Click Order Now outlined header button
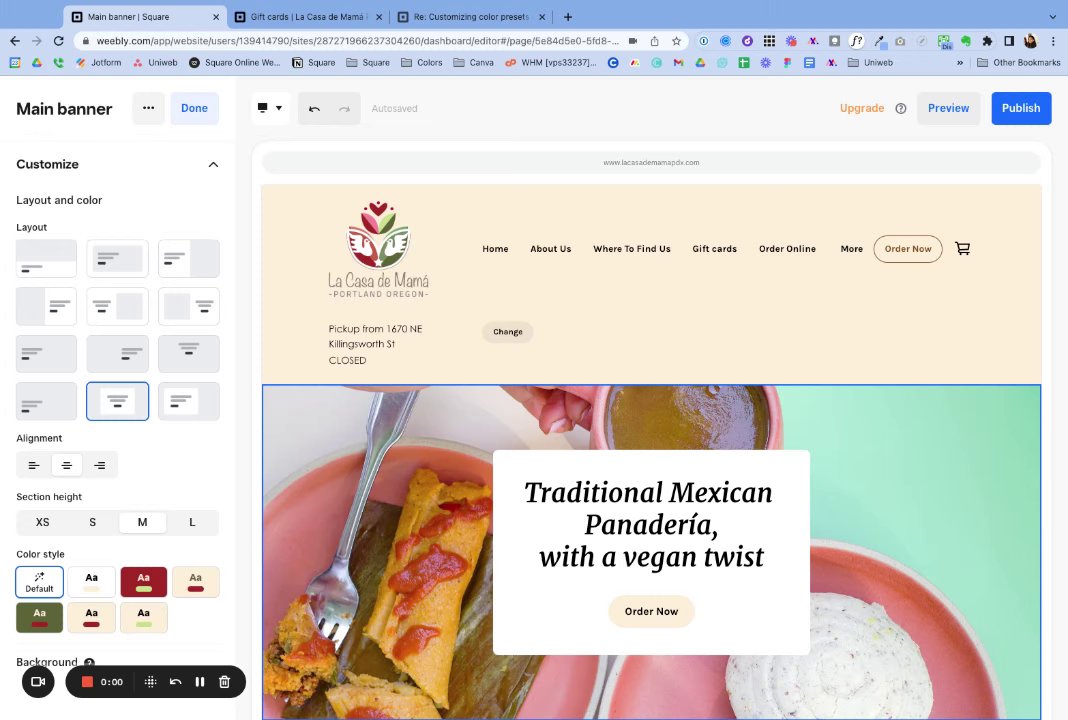This screenshot has width=1068, height=720. coord(908,249)
